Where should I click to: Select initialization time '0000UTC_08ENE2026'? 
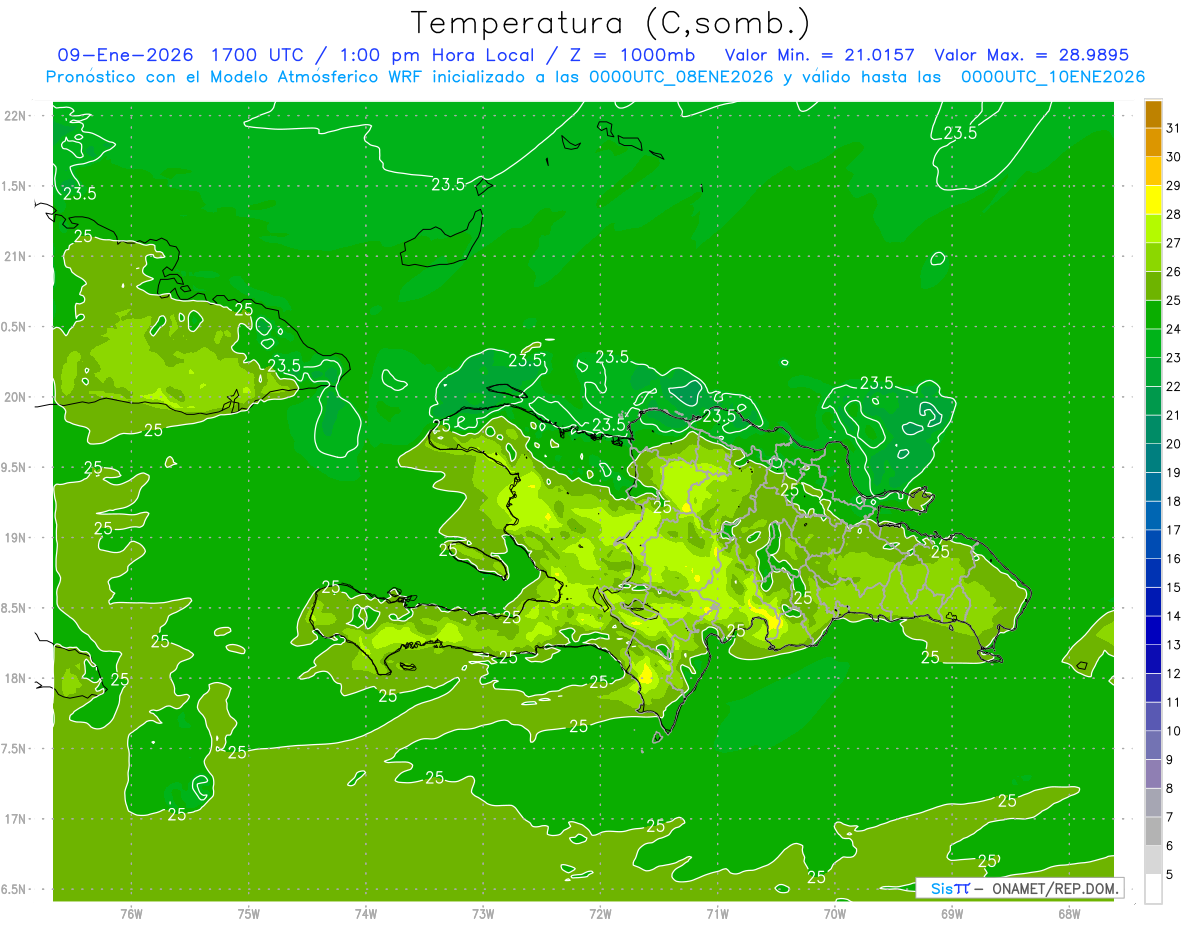(681, 77)
